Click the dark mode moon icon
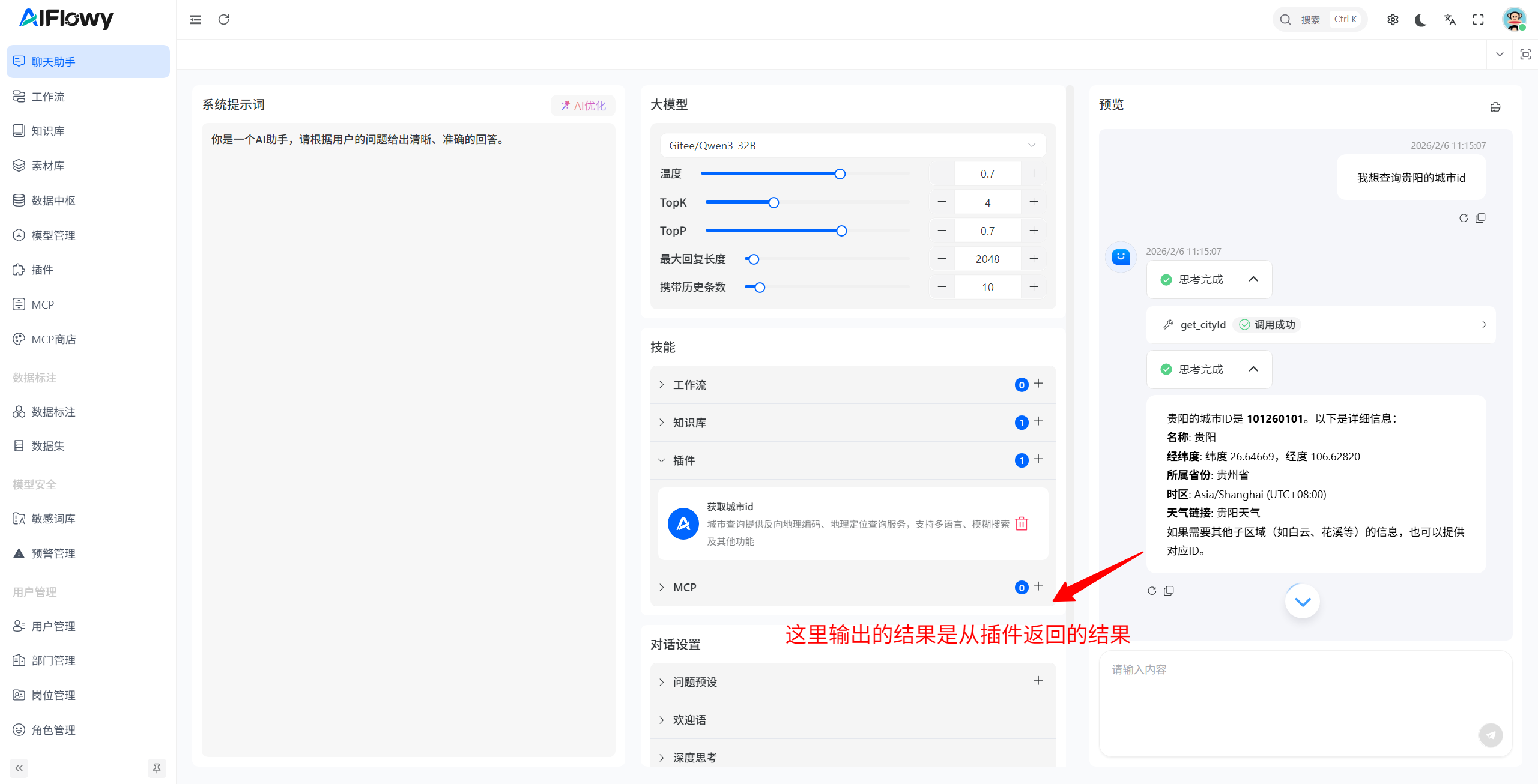The image size is (1538, 784). [1420, 20]
